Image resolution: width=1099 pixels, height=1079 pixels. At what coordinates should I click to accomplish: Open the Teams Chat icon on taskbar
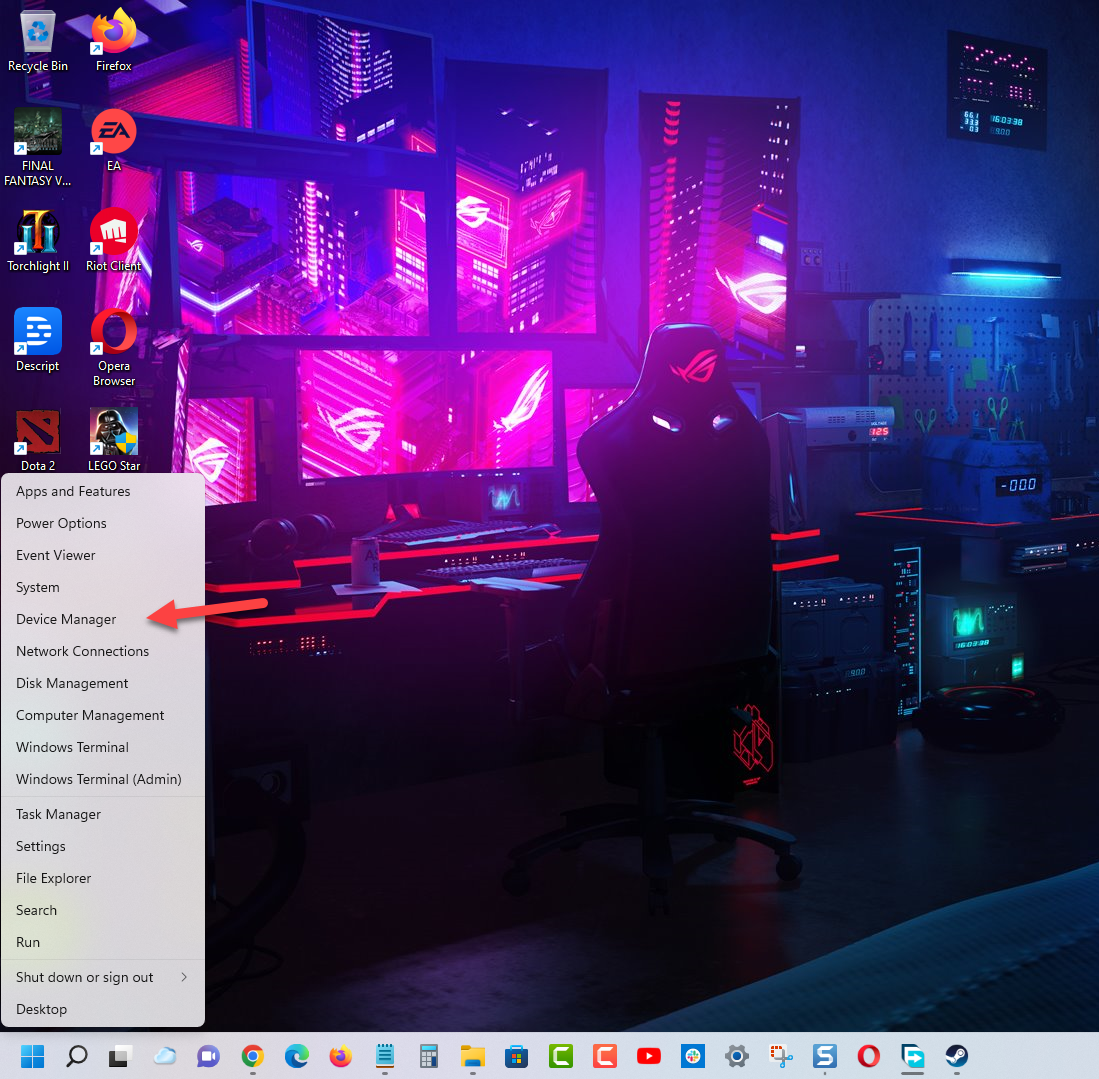[208, 1056]
